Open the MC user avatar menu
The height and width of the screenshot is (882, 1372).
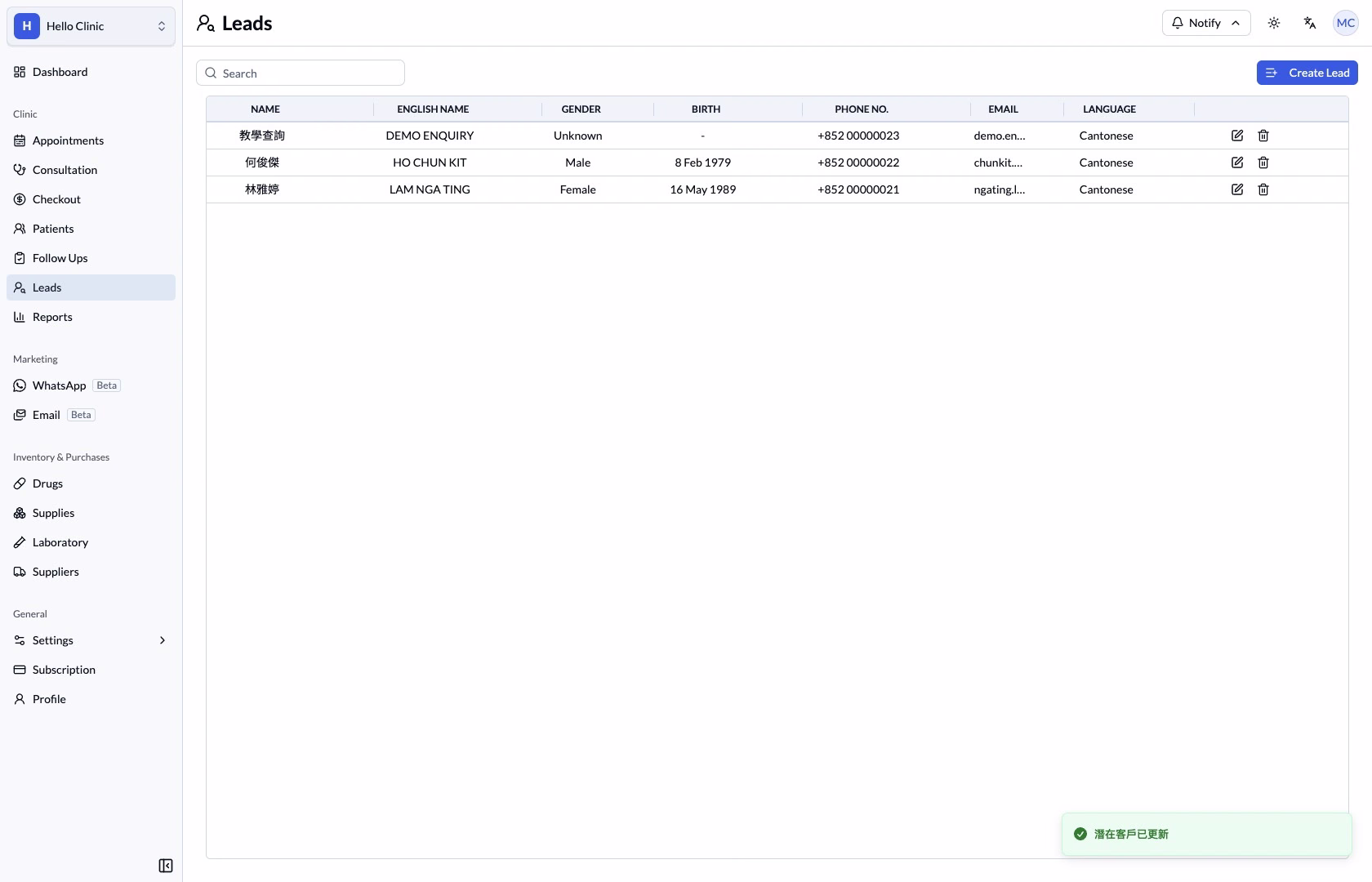(1346, 23)
